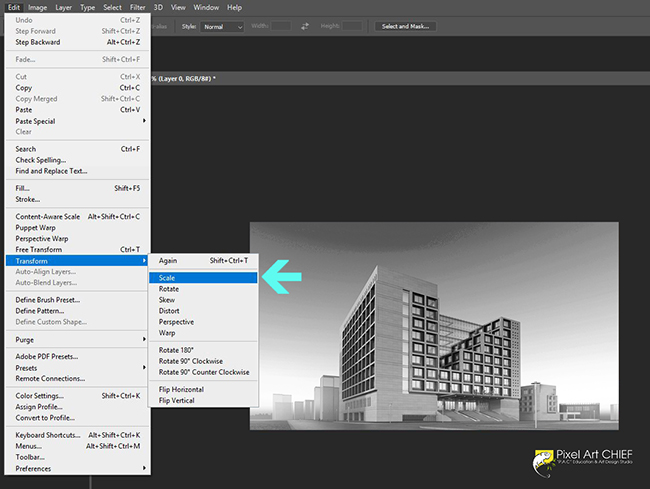Image resolution: width=650 pixels, height=489 pixels.
Task: Select Find and Replace Text entry
Action: [x=78, y=171]
